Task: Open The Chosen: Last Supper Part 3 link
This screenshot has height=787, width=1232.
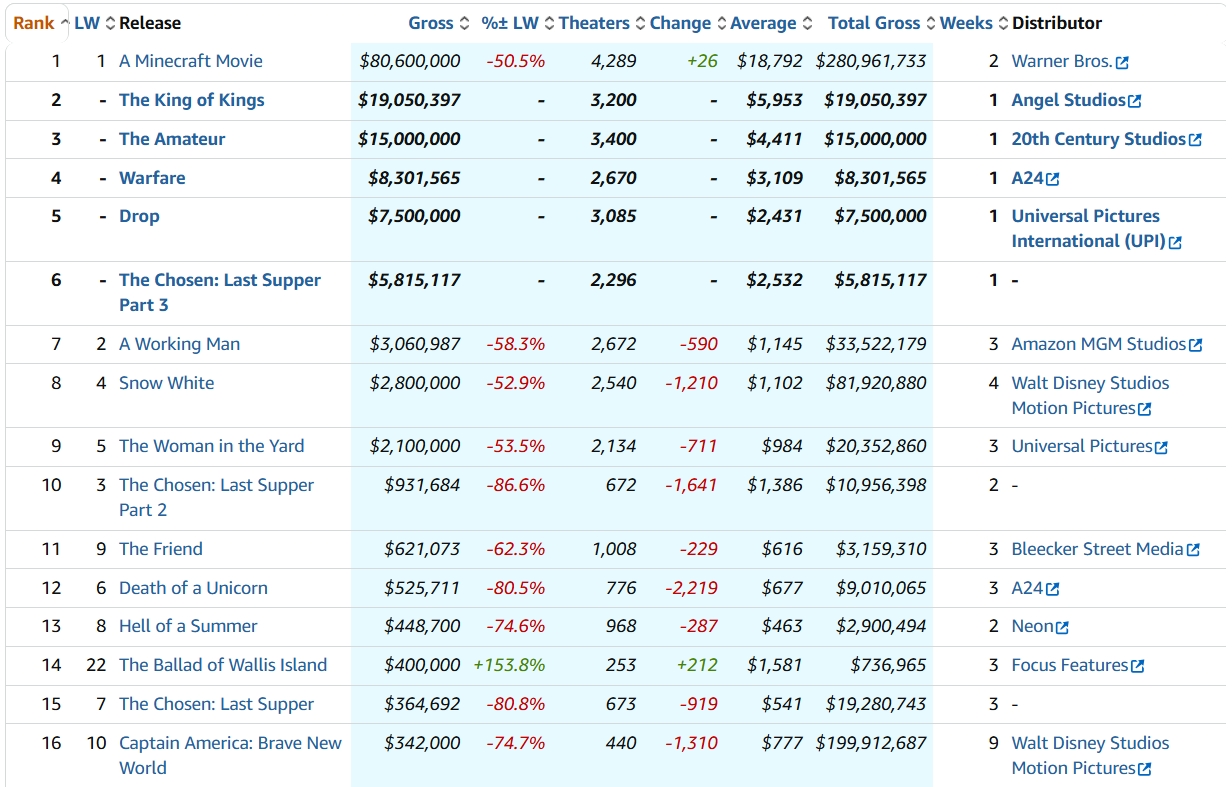Action: [220, 293]
